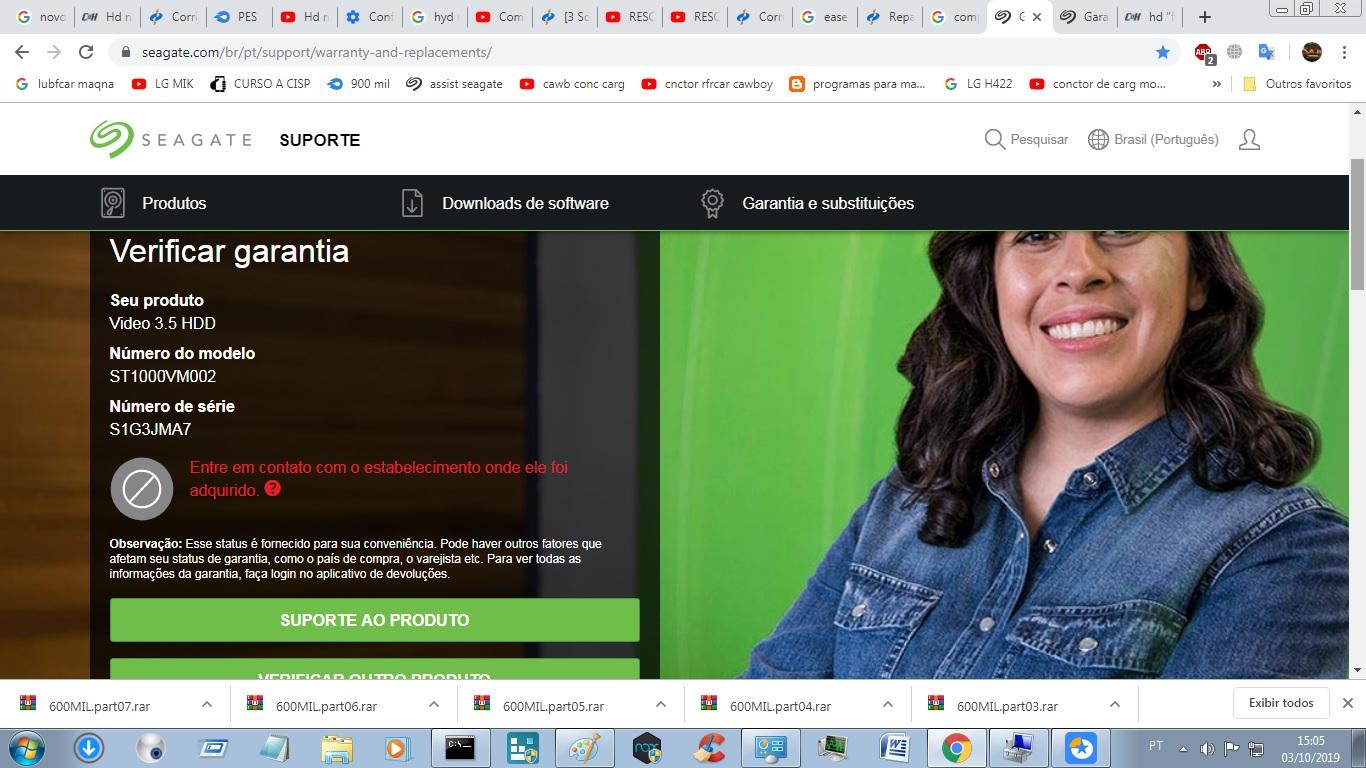Click the Seagate logo
This screenshot has width=1366, height=768.
tap(170, 140)
